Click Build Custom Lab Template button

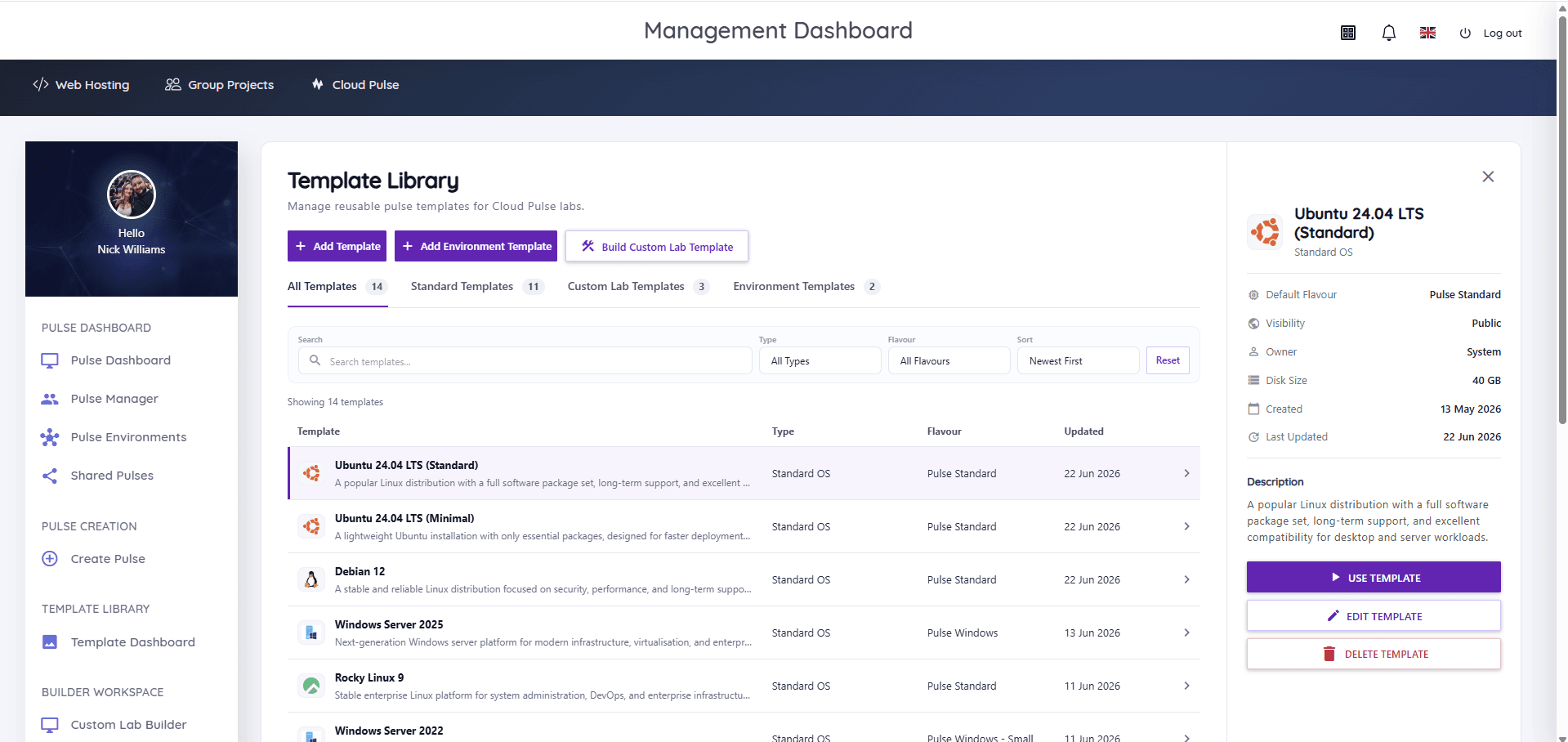point(657,246)
